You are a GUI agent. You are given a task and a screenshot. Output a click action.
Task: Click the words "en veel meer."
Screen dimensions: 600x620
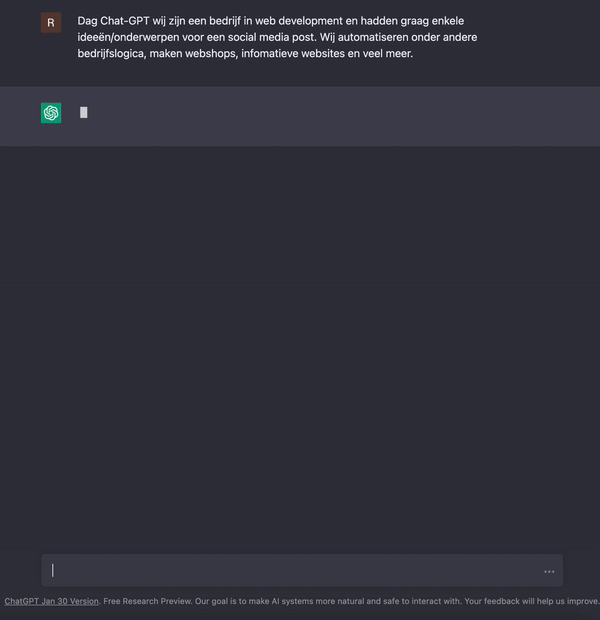coord(380,53)
